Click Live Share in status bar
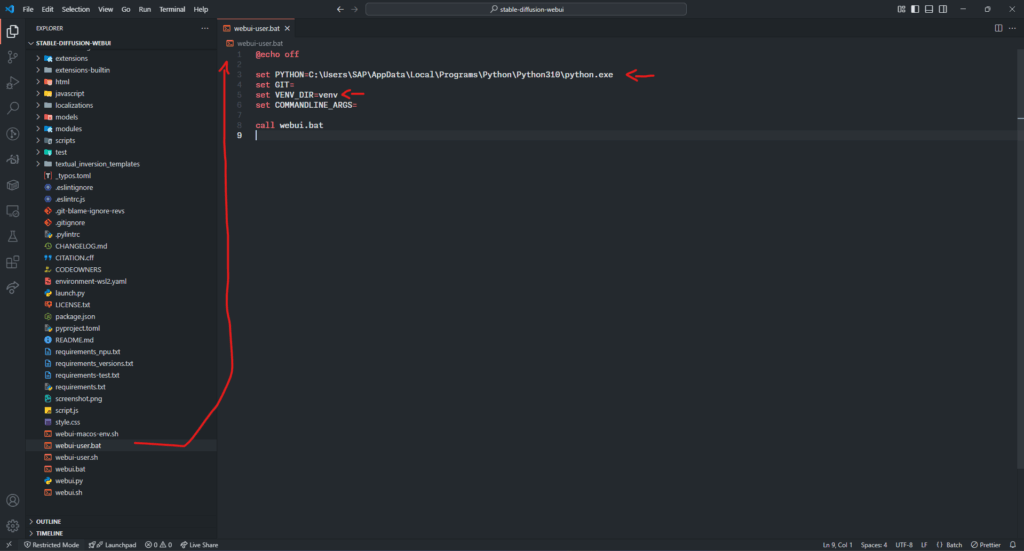Screen dimensions: 1024x551 199,544
